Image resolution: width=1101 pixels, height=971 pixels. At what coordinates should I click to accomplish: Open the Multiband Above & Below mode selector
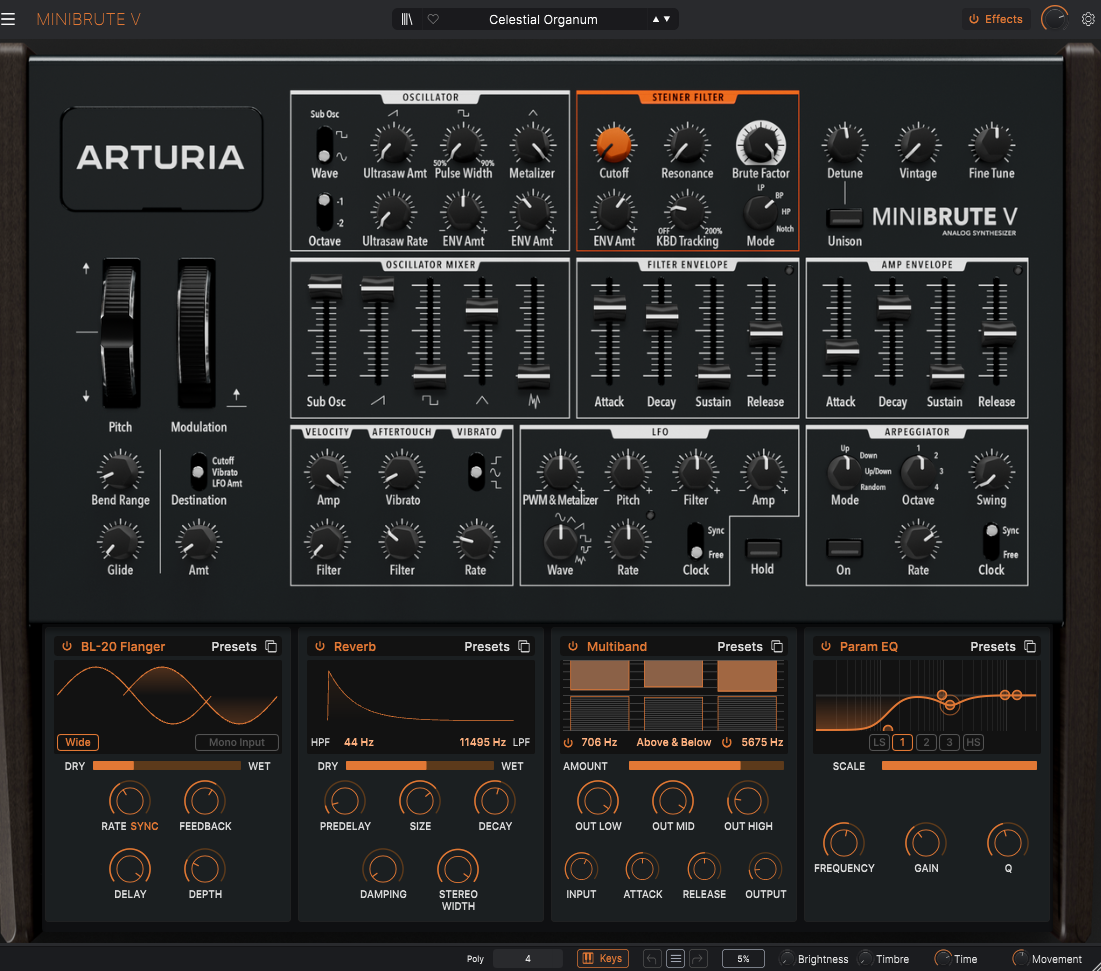click(673, 742)
